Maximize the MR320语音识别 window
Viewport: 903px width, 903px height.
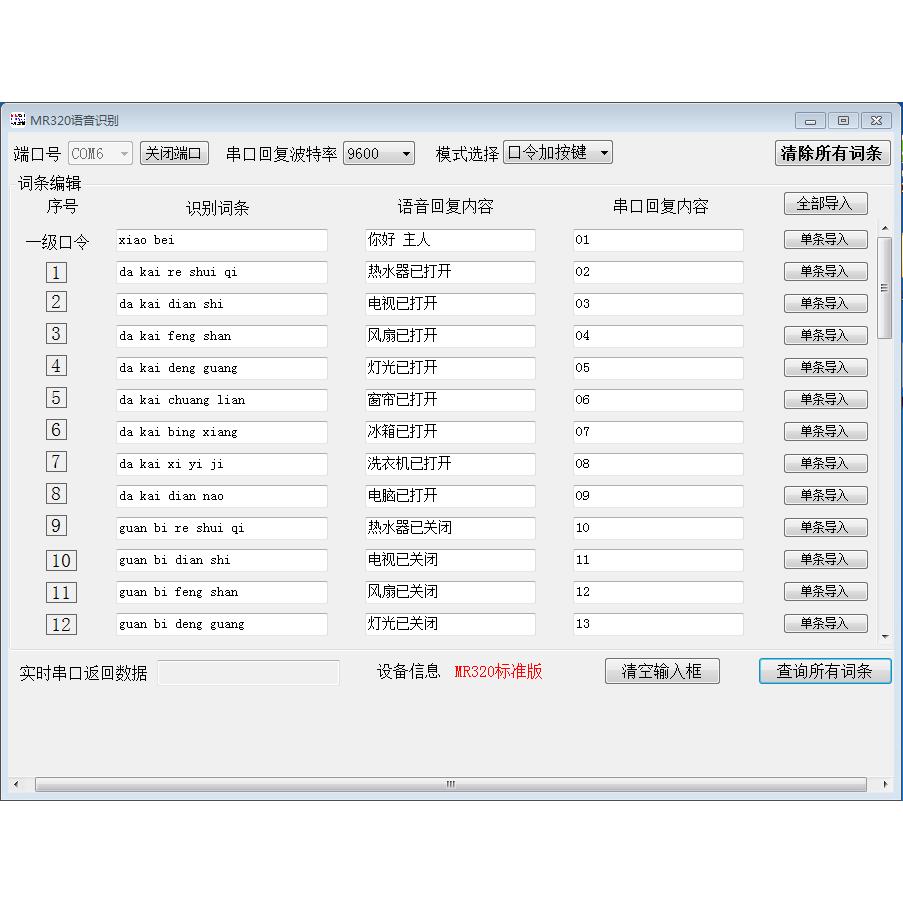click(x=843, y=120)
